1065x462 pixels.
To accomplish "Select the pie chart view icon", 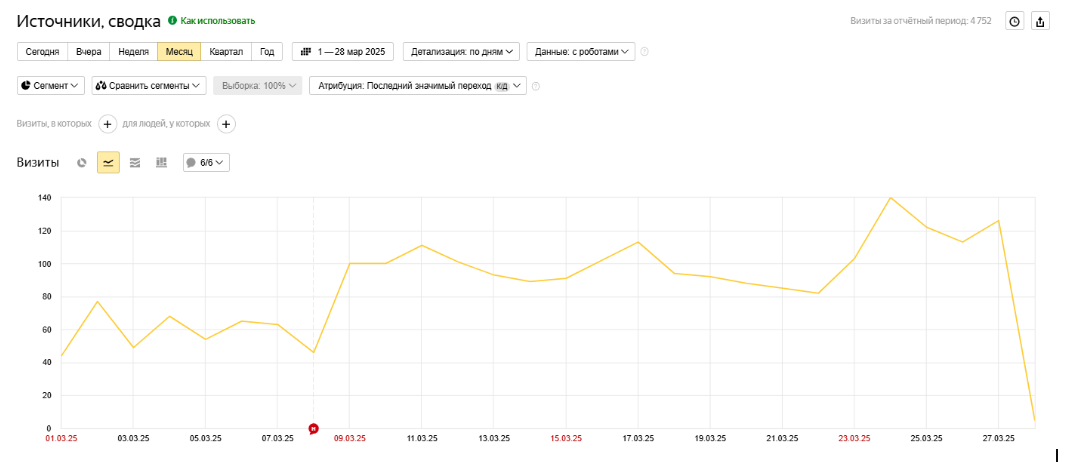I will coord(82,162).
